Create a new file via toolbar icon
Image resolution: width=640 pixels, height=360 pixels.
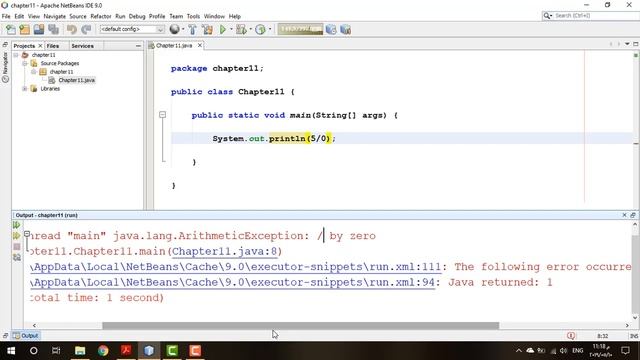pos(11,29)
